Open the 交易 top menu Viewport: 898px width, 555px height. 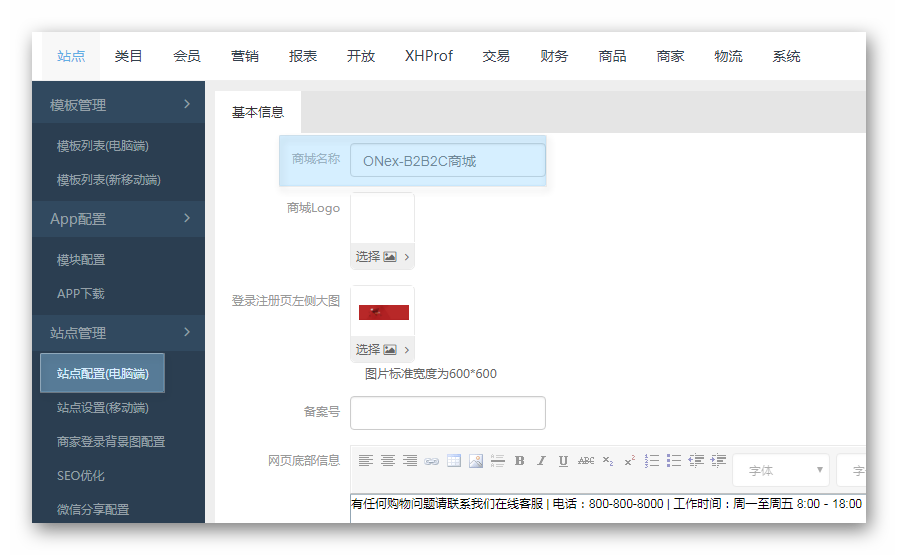click(496, 56)
